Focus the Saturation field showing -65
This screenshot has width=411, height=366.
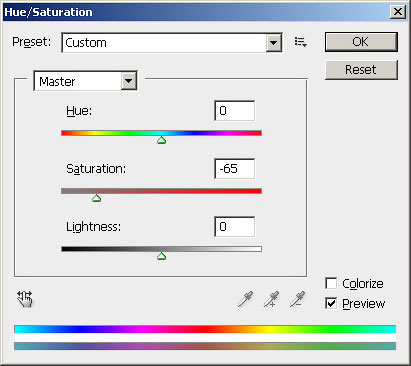tap(235, 169)
